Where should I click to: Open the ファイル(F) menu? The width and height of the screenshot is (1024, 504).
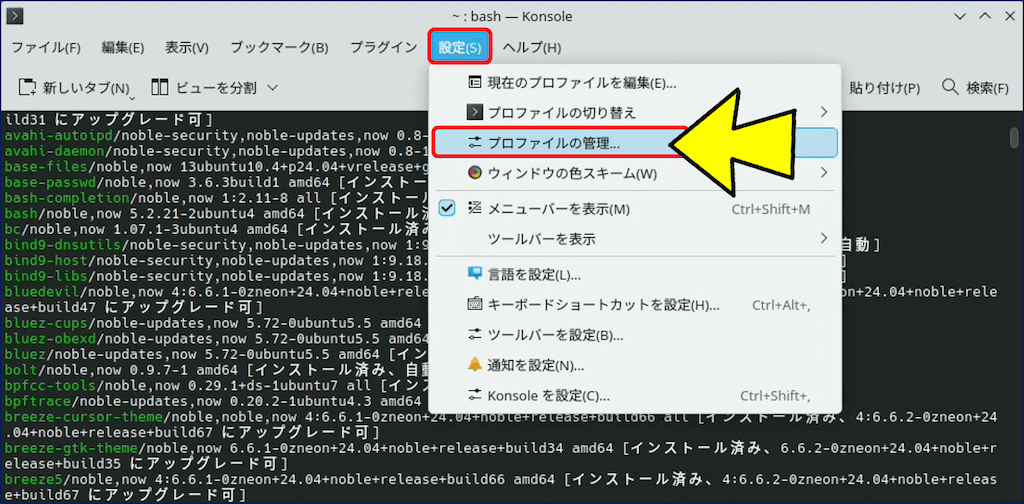45,47
